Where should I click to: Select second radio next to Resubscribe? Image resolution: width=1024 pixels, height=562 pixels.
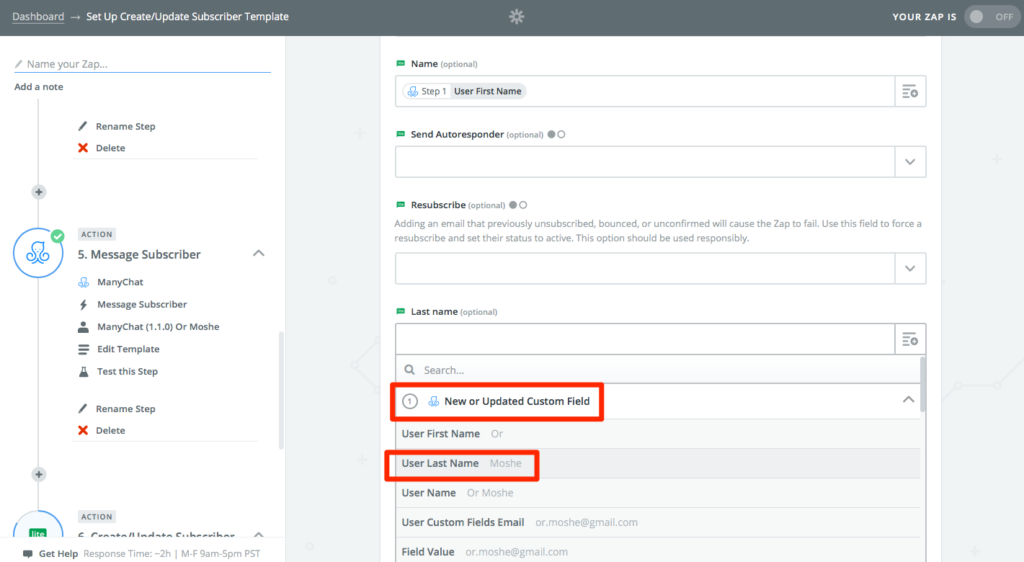[x=523, y=205]
